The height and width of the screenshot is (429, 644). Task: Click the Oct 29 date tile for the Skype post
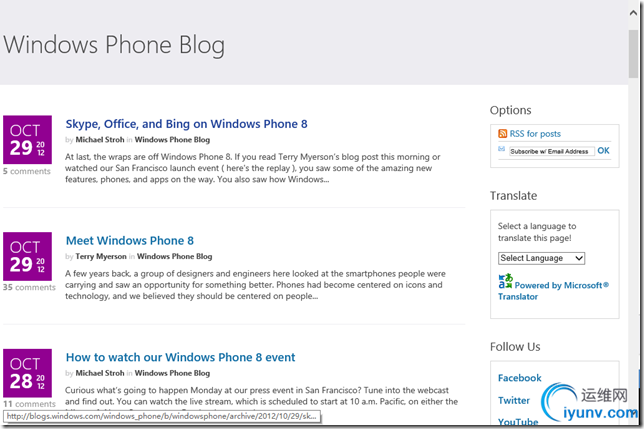28,140
